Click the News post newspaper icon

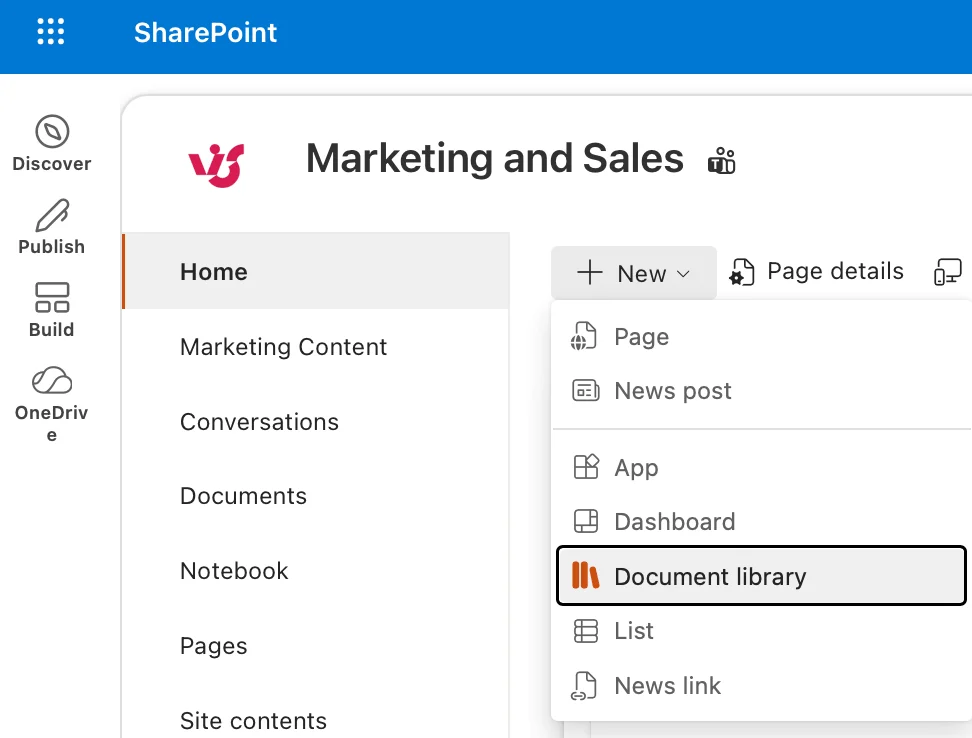[585, 390]
